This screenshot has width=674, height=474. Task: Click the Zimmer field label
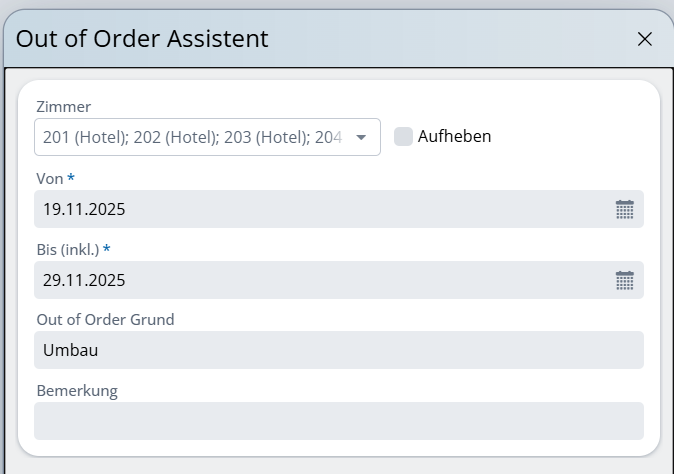point(63,107)
